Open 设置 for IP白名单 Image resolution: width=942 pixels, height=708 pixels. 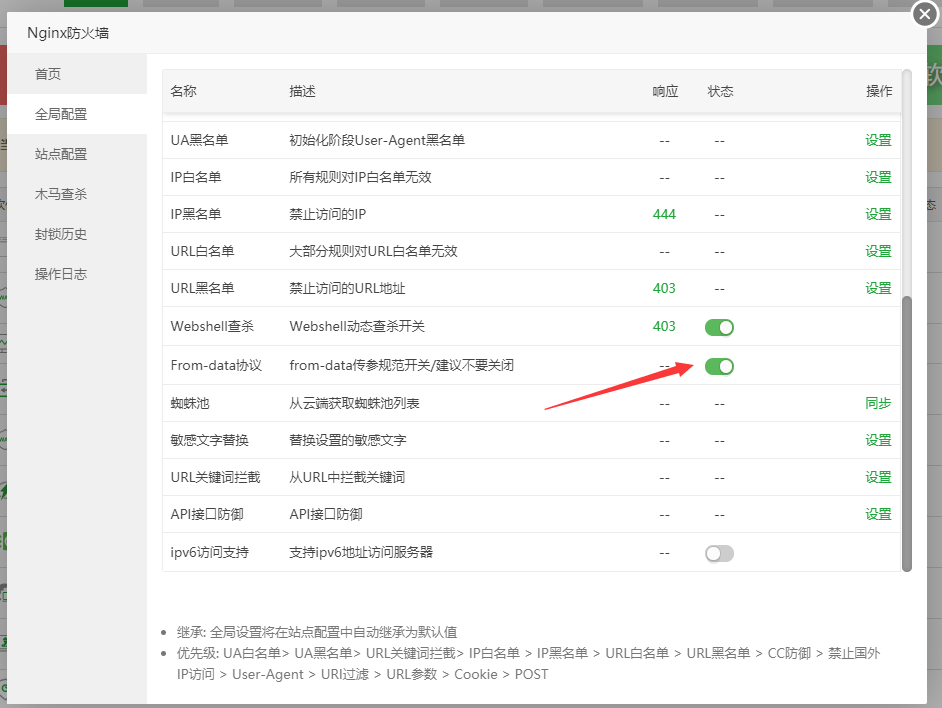pyautogui.click(x=878, y=177)
